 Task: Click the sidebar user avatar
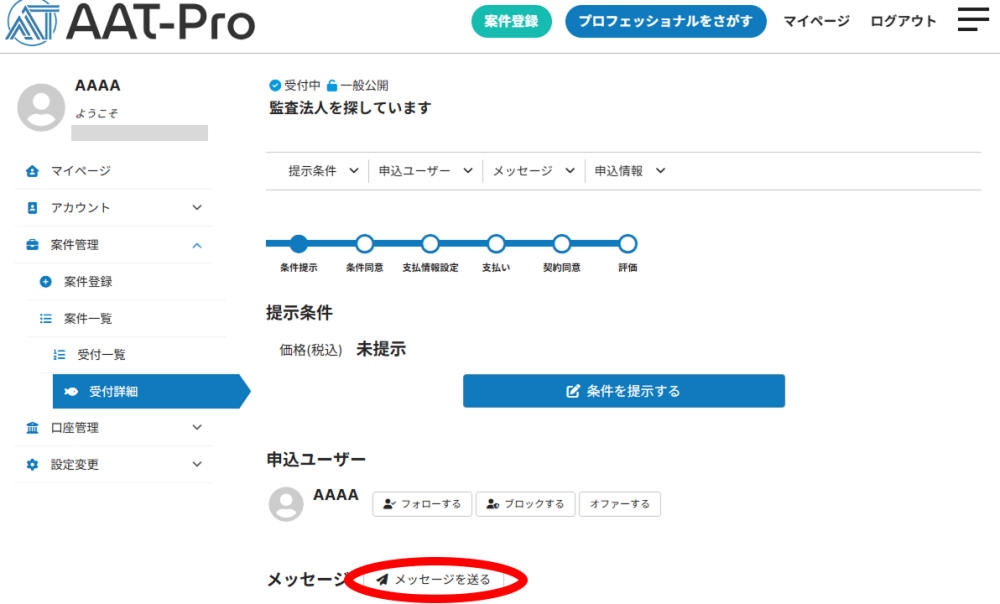pyautogui.click(x=41, y=107)
